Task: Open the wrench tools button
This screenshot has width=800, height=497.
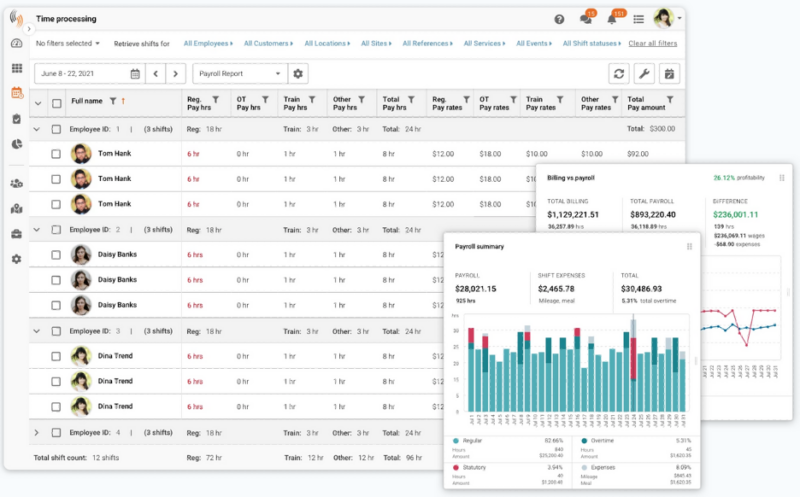Action: tap(645, 74)
